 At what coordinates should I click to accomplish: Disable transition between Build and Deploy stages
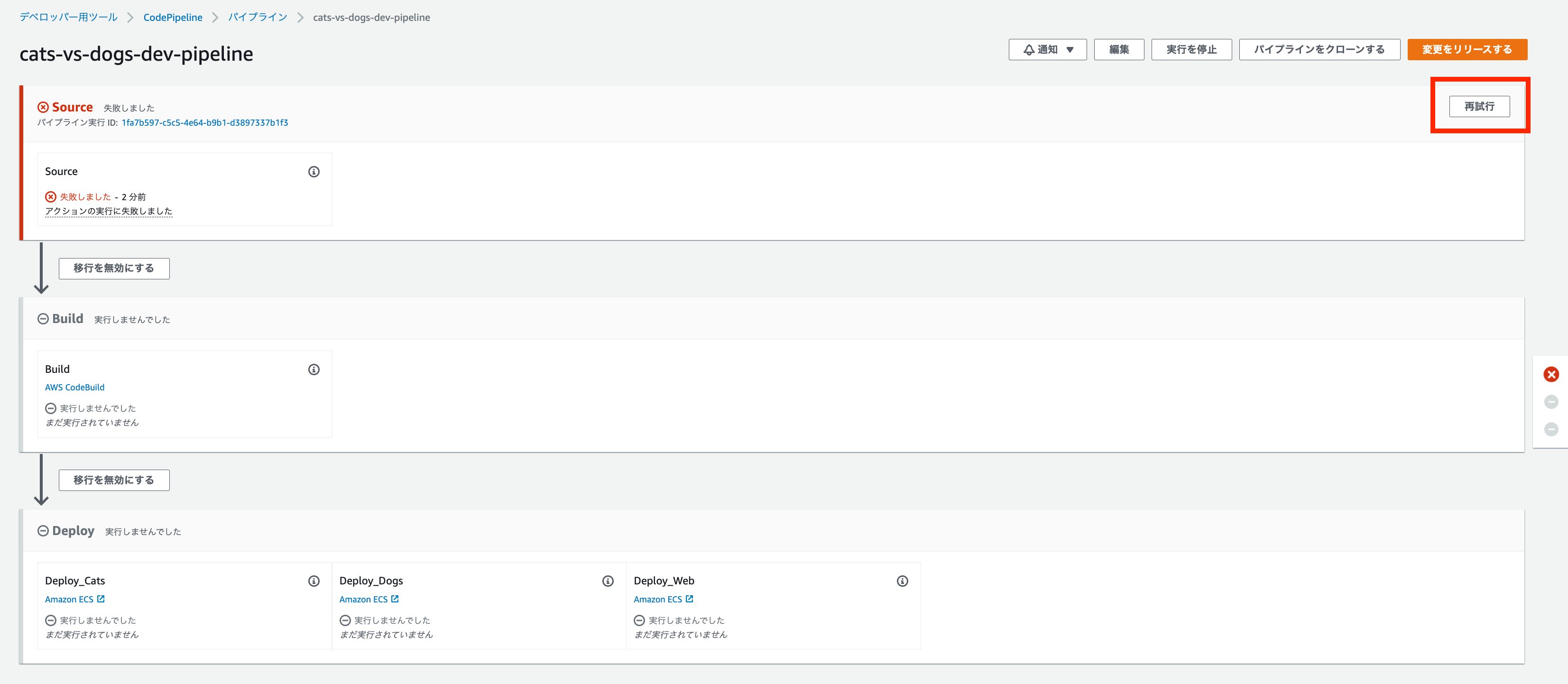tap(113, 480)
